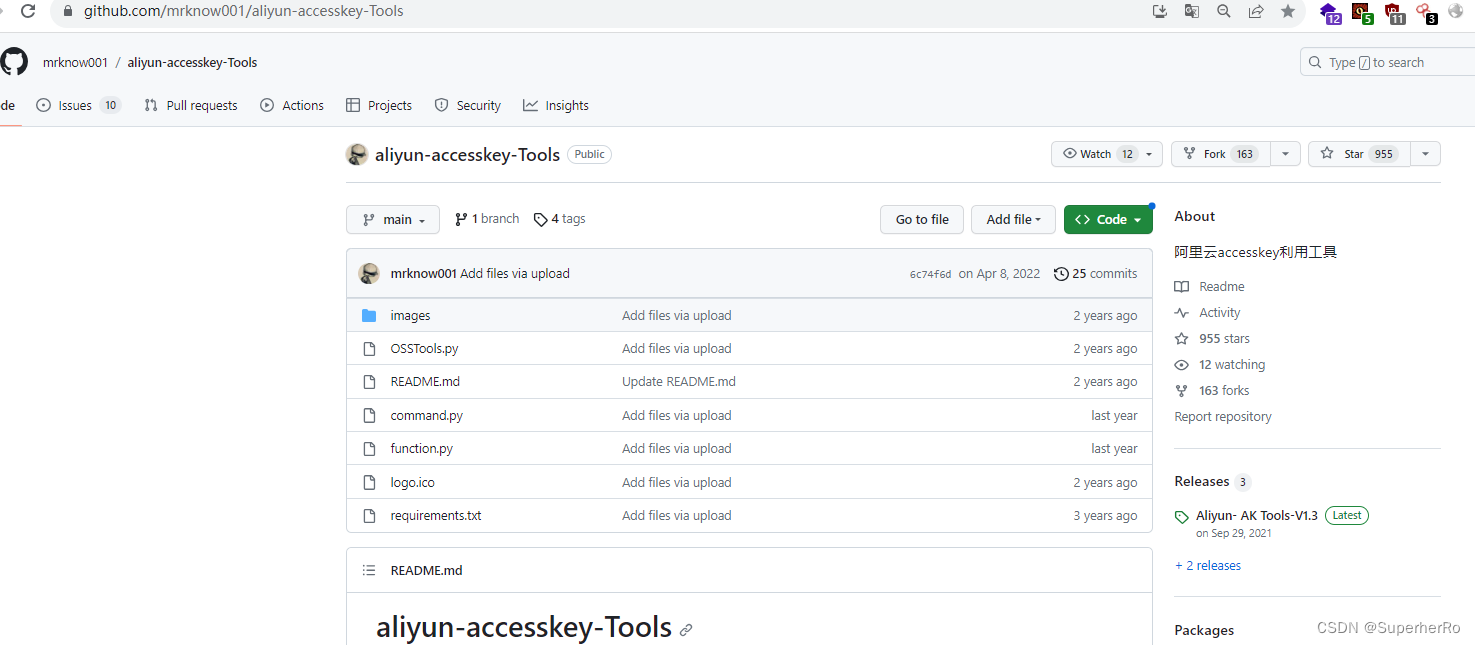Open the Pull requests tab
Screen dimensions: 1475x645
pyautogui.click(x=191, y=105)
